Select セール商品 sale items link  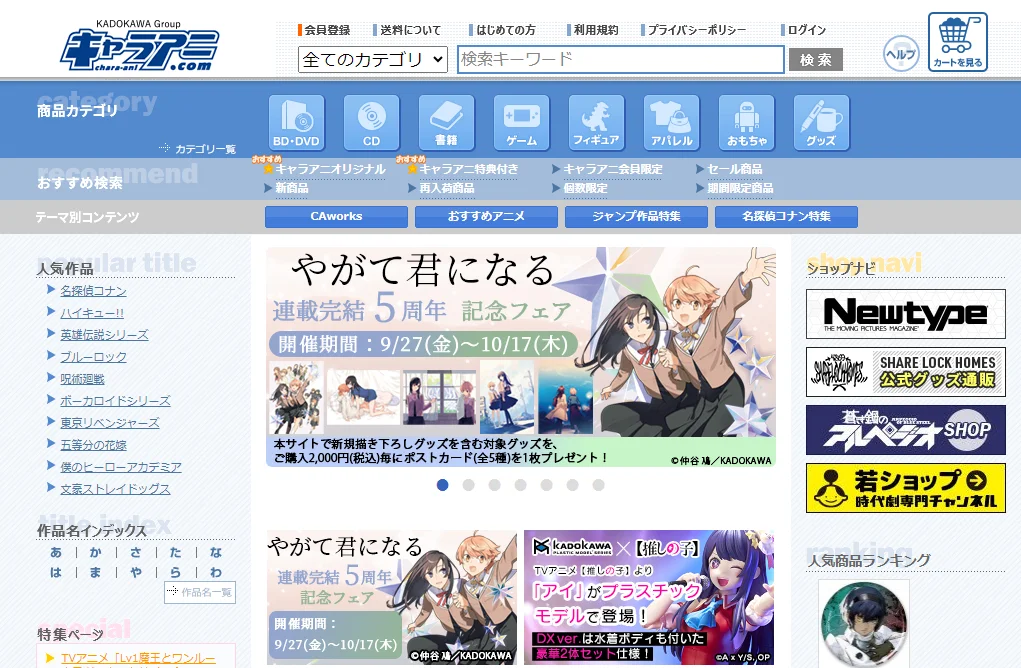[734, 169]
